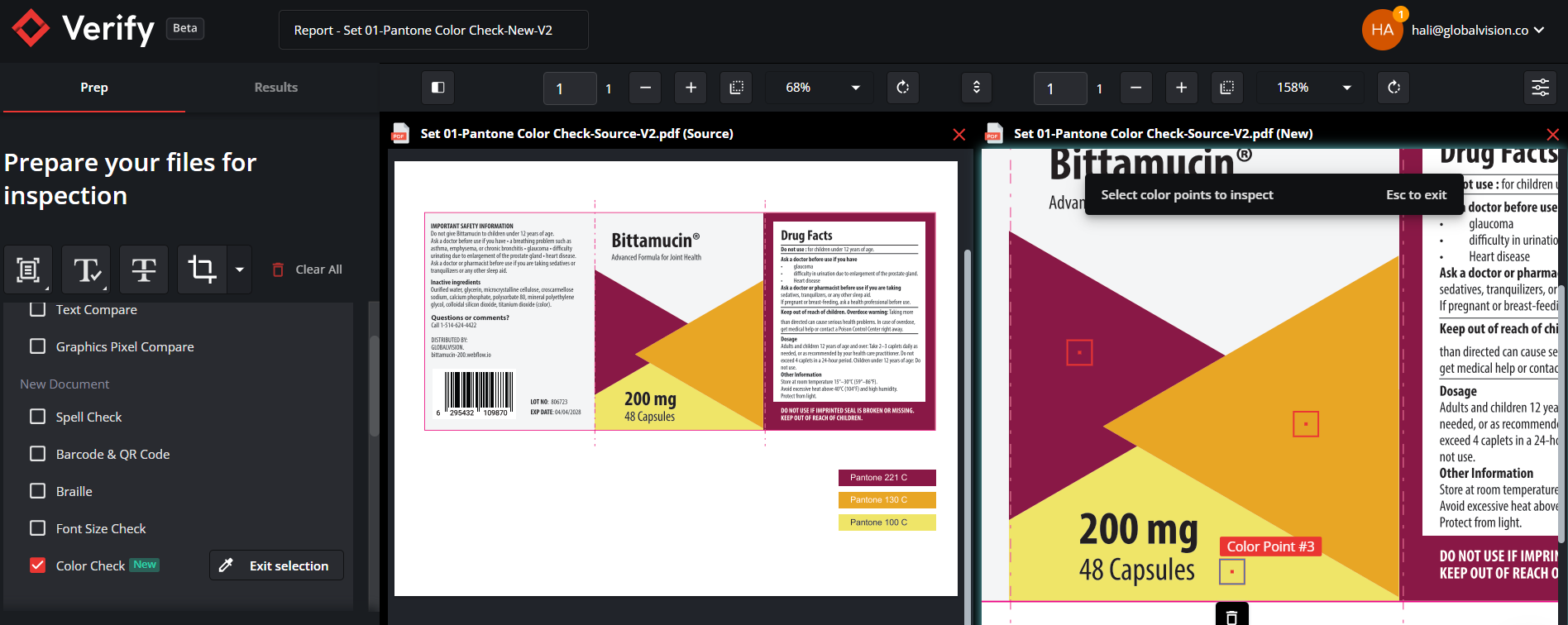Enable the Text Compare checkbox
This screenshot has height=625, width=1568.
pos(37,309)
